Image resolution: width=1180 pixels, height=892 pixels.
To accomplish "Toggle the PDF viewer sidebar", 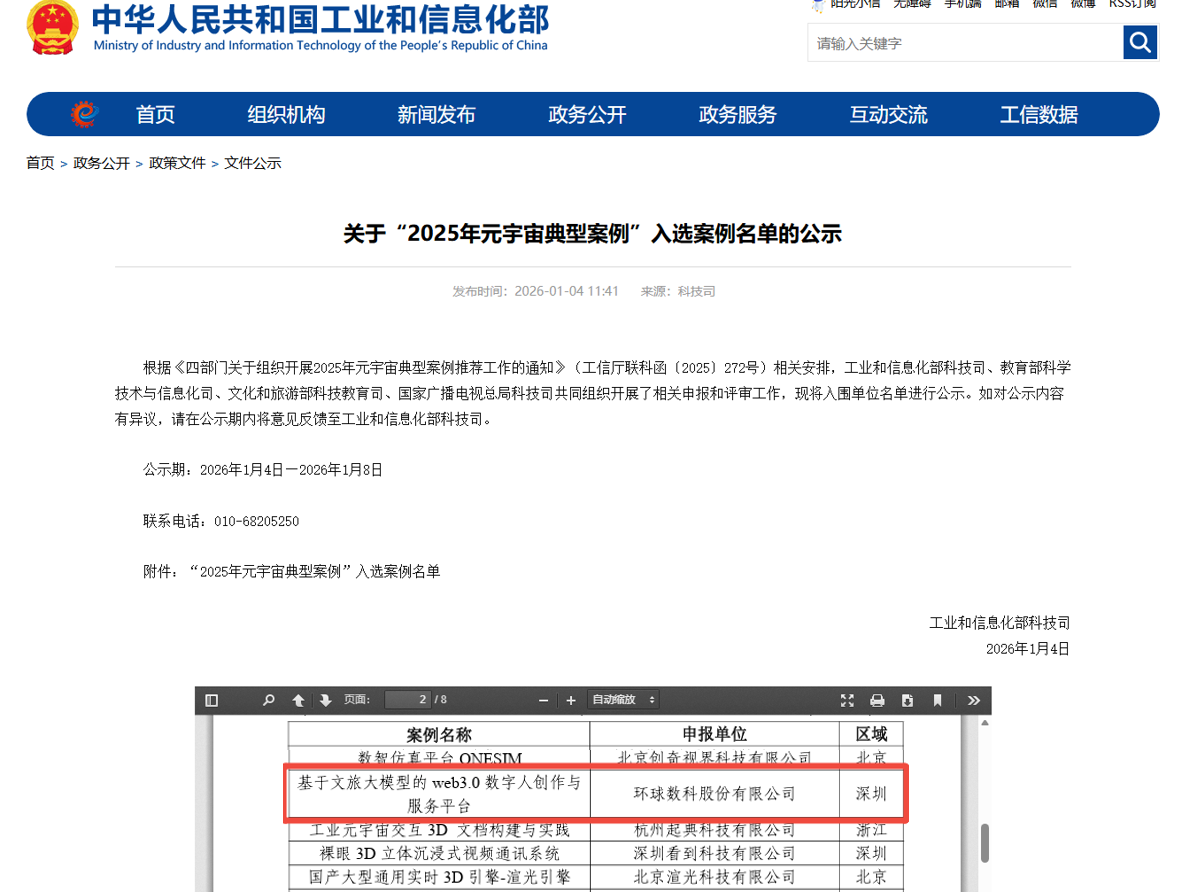I will pos(211,700).
